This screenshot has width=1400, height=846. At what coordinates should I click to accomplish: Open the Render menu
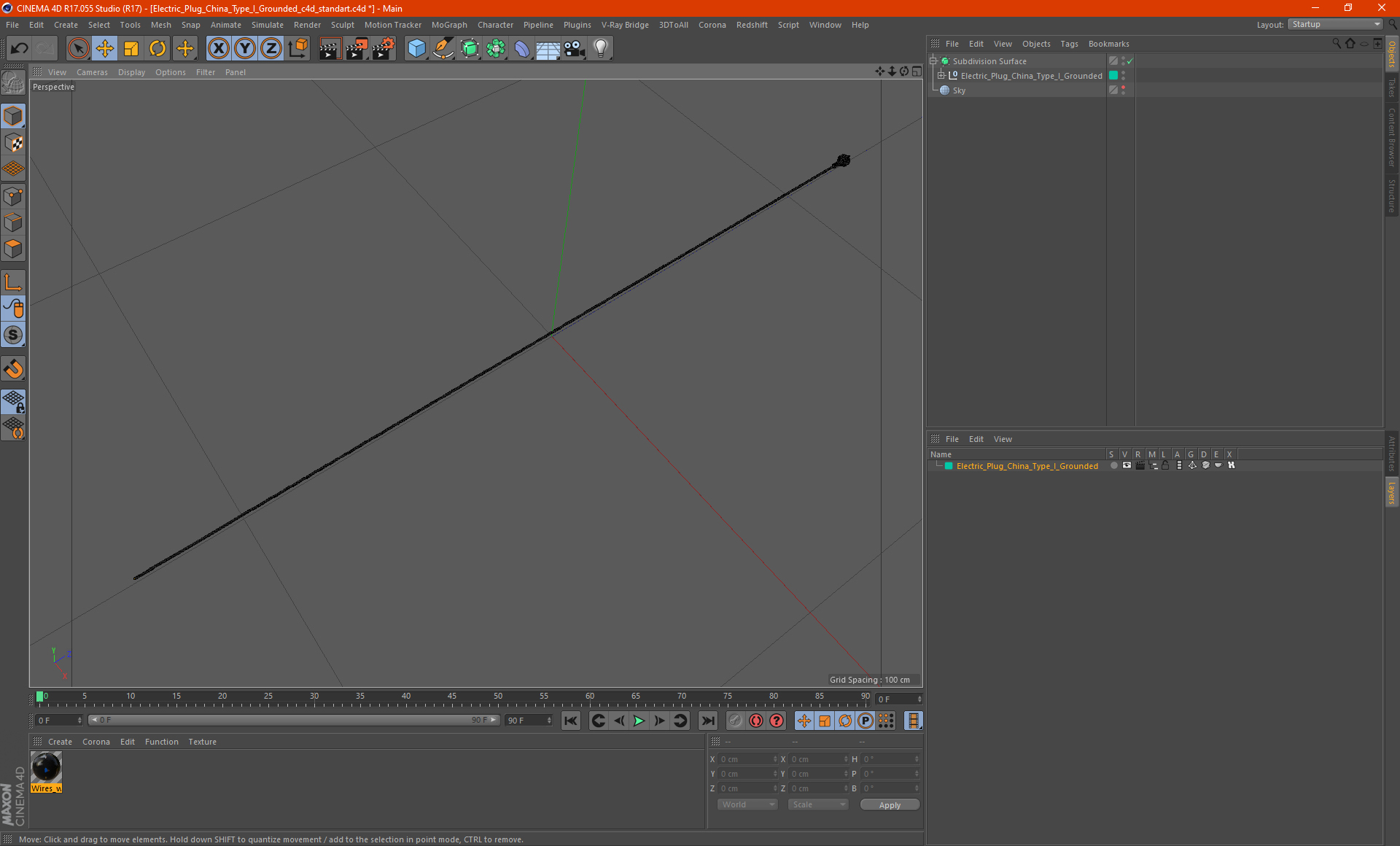[307, 25]
